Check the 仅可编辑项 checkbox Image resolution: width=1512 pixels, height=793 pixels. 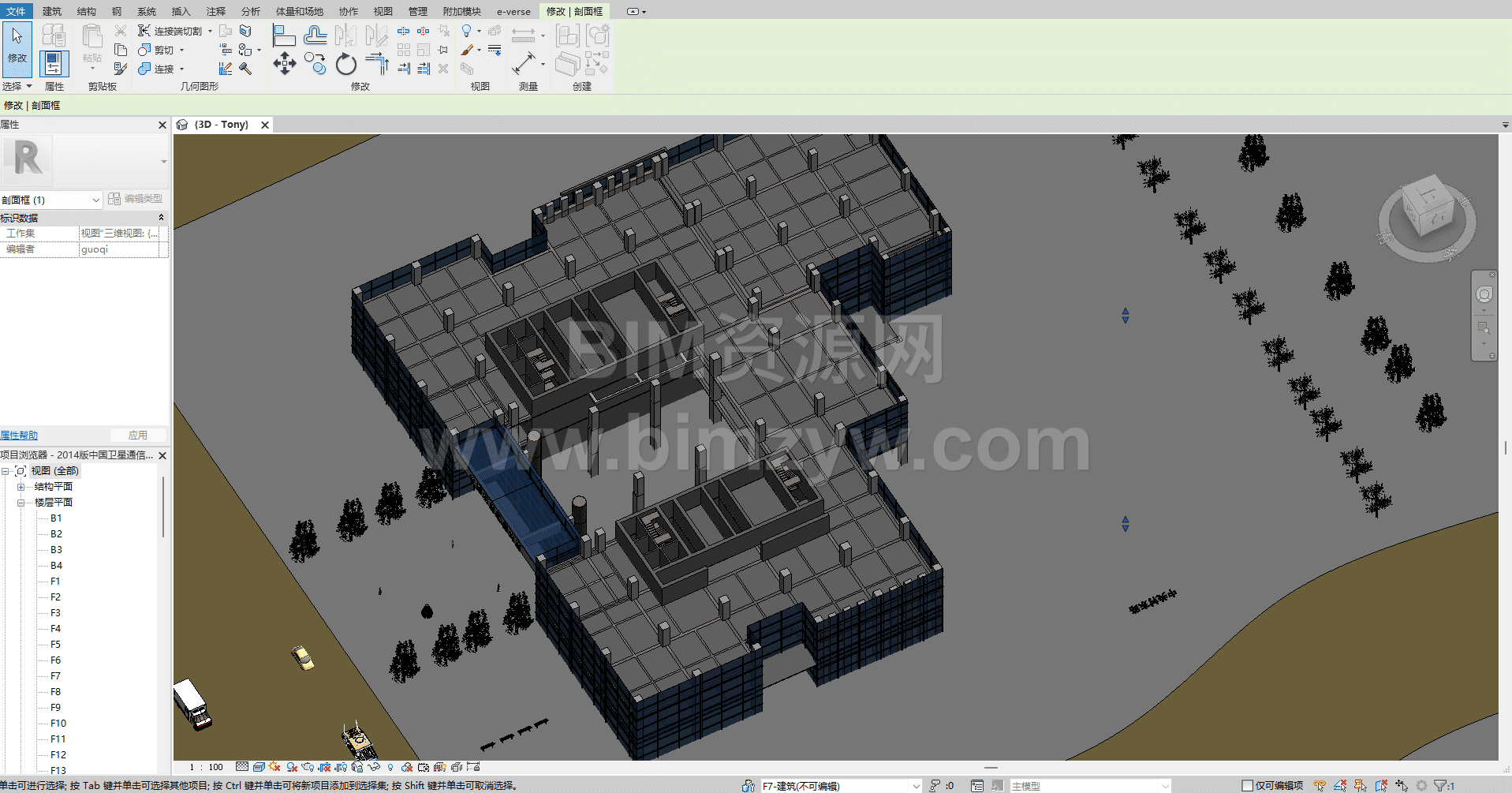click(1247, 786)
